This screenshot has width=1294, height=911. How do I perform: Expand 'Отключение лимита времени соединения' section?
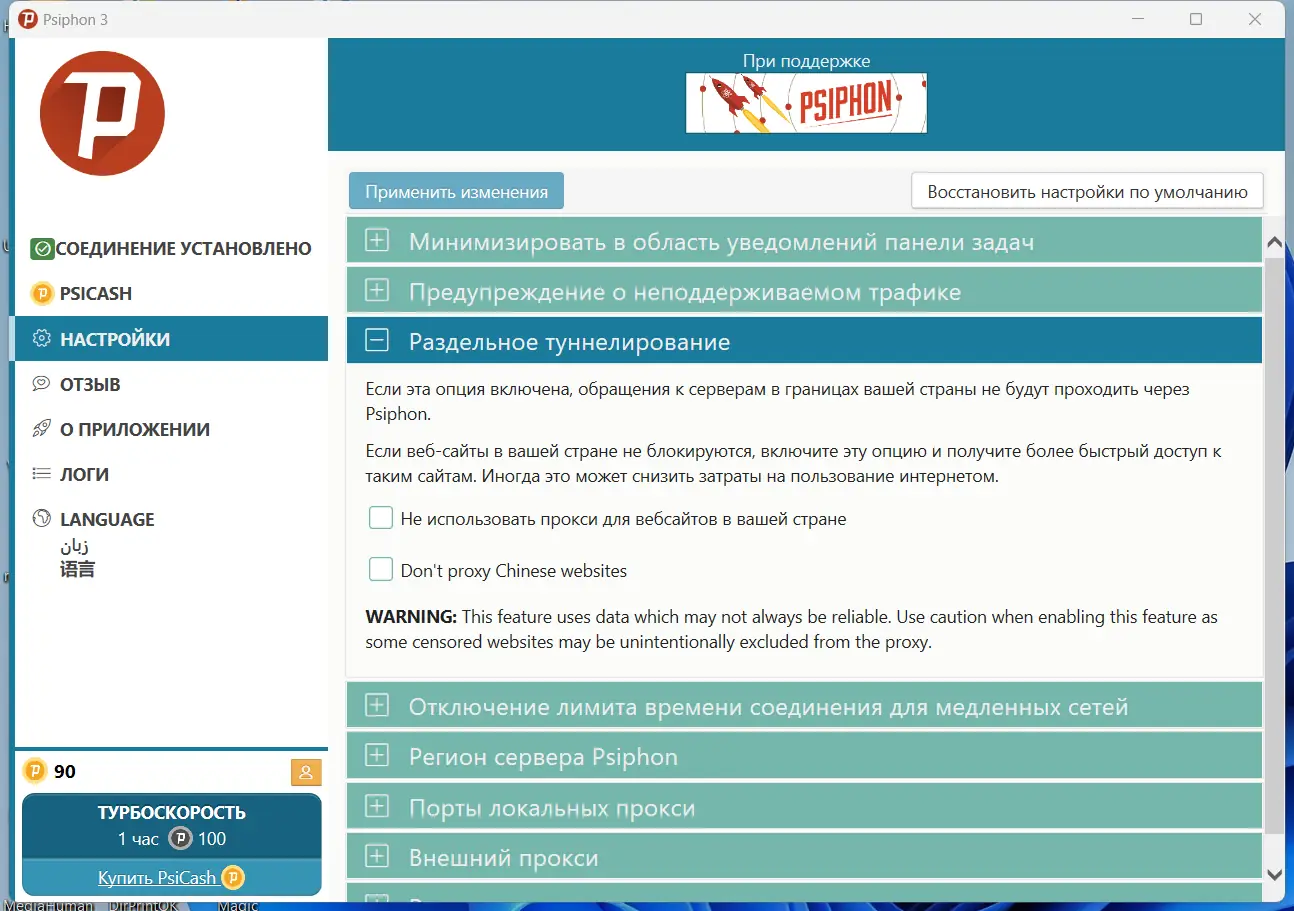(804, 706)
